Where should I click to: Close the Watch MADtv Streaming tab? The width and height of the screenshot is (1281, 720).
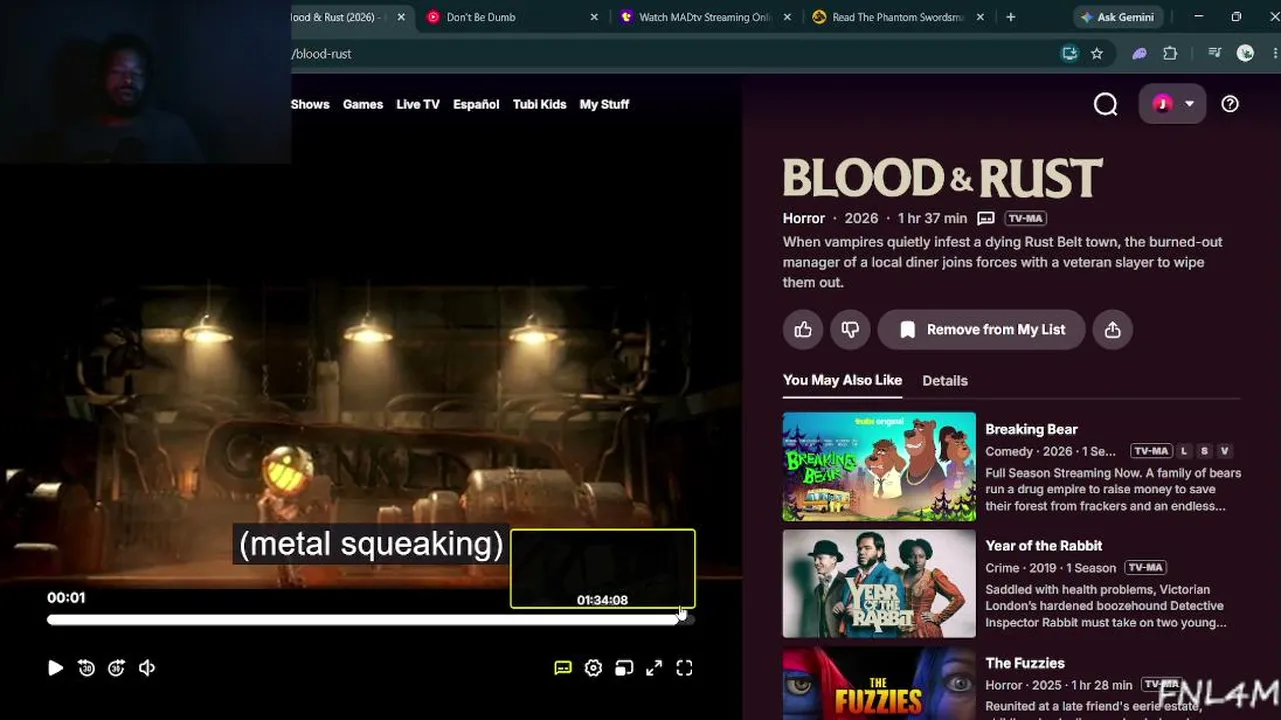tap(788, 17)
